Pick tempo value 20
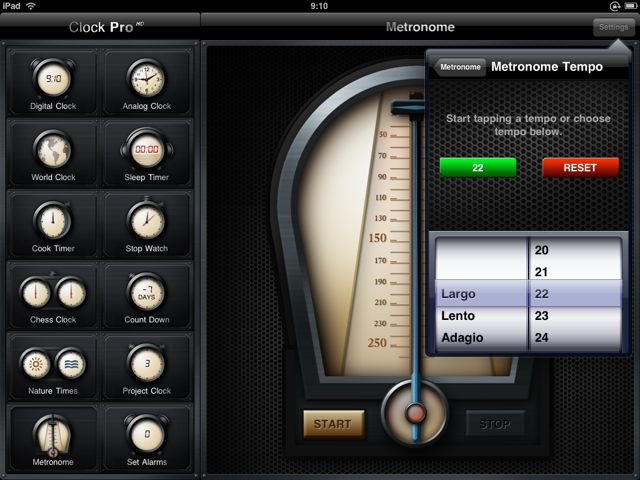 [x=542, y=250]
